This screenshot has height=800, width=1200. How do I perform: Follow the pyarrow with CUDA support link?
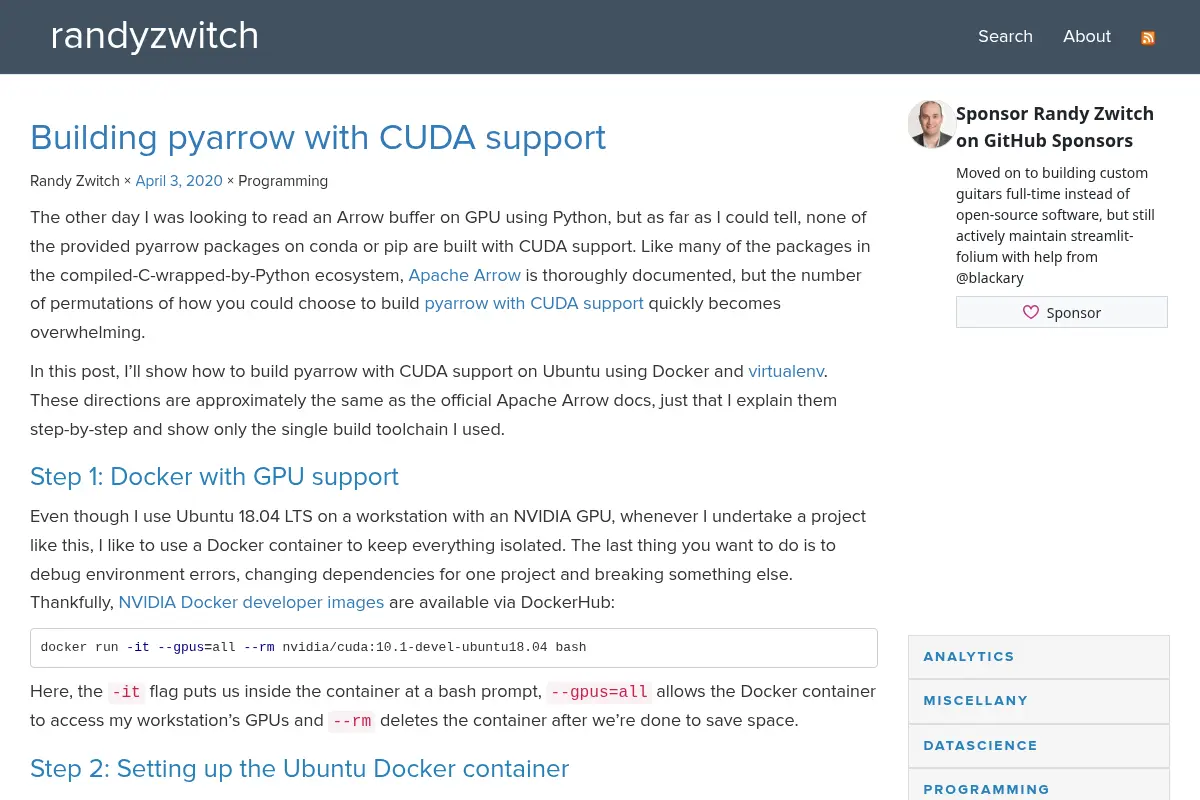(534, 303)
